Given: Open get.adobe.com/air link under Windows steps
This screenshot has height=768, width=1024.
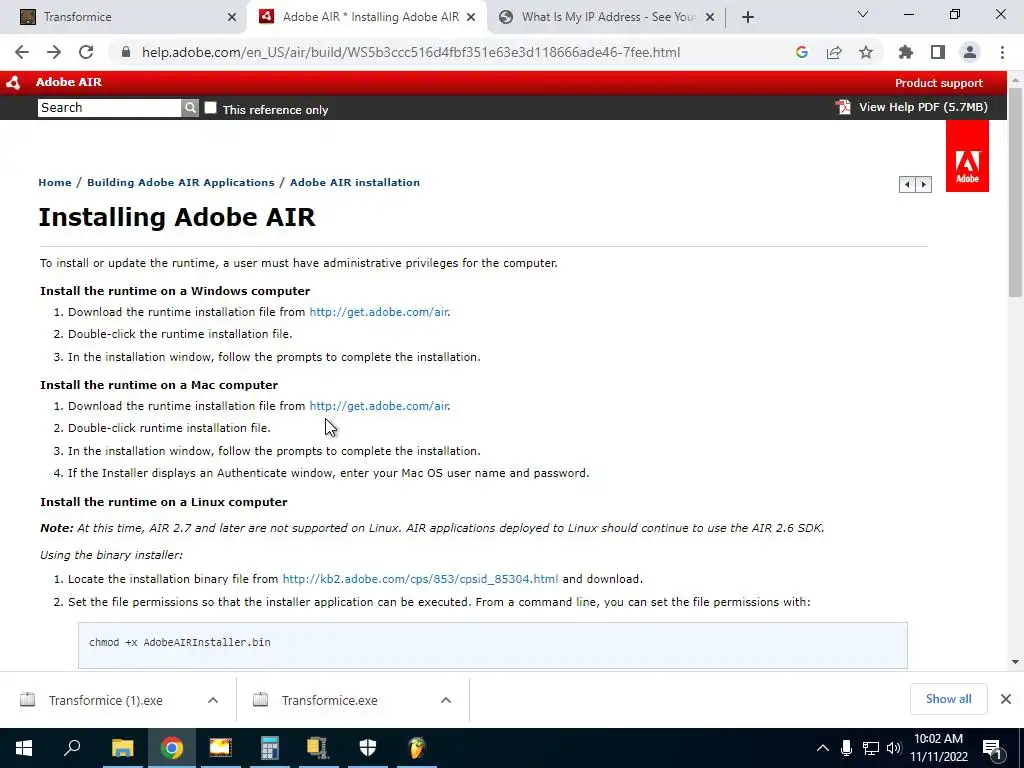Looking at the screenshot, I should click(x=379, y=312).
